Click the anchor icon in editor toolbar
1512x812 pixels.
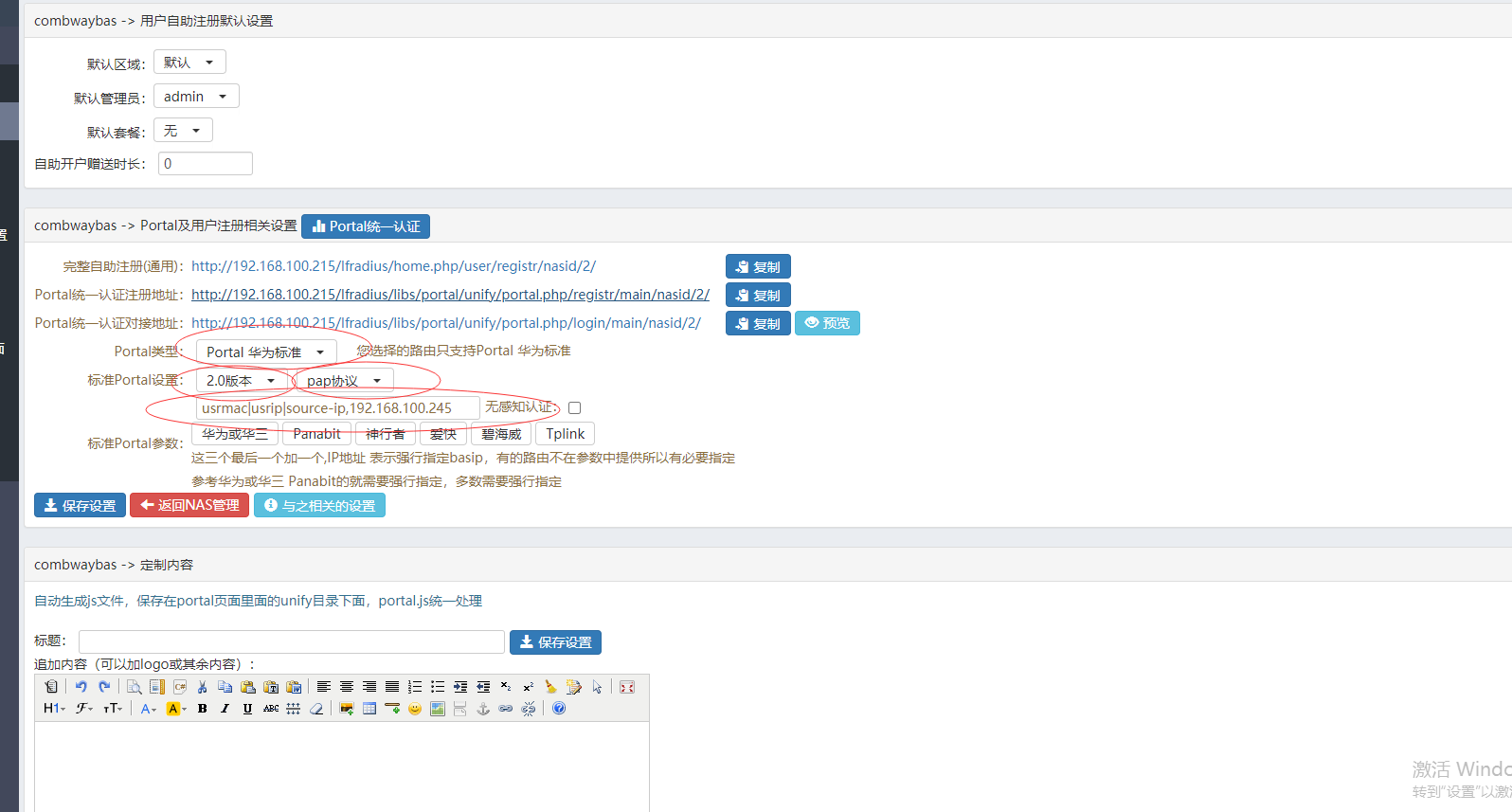click(483, 709)
